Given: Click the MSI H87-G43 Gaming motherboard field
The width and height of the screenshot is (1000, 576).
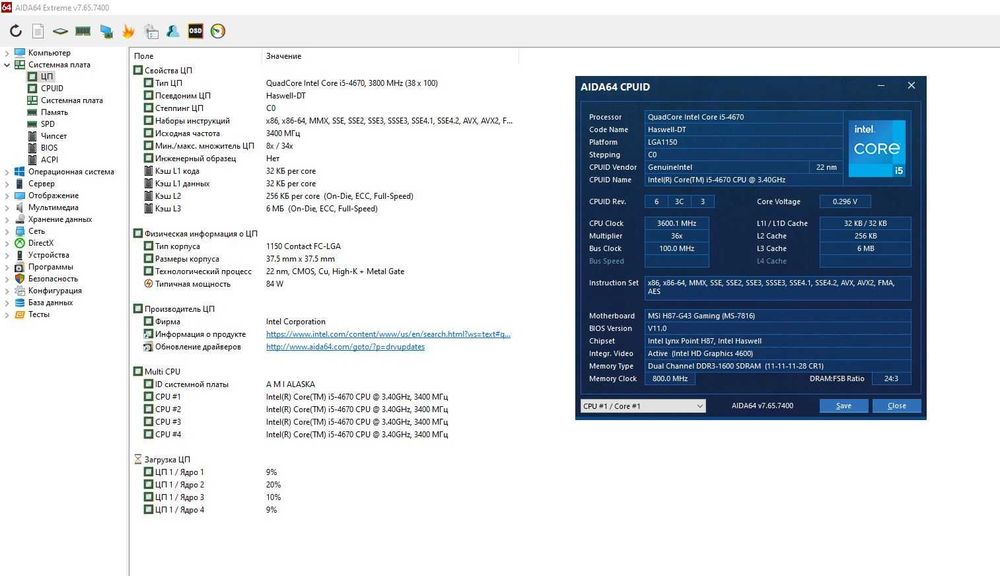Looking at the screenshot, I should click(x=777, y=316).
